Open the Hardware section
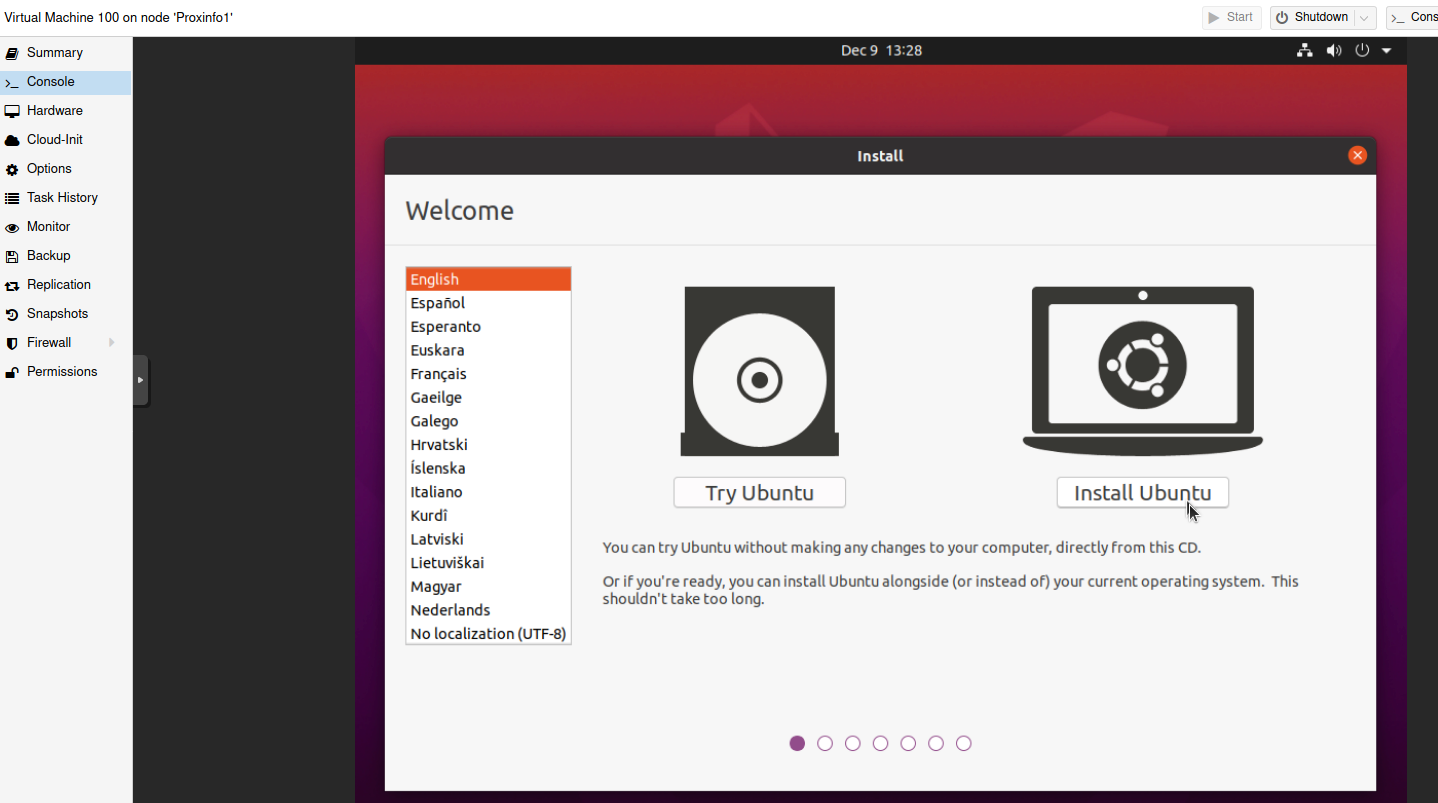The height and width of the screenshot is (803, 1438). [65, 111]
